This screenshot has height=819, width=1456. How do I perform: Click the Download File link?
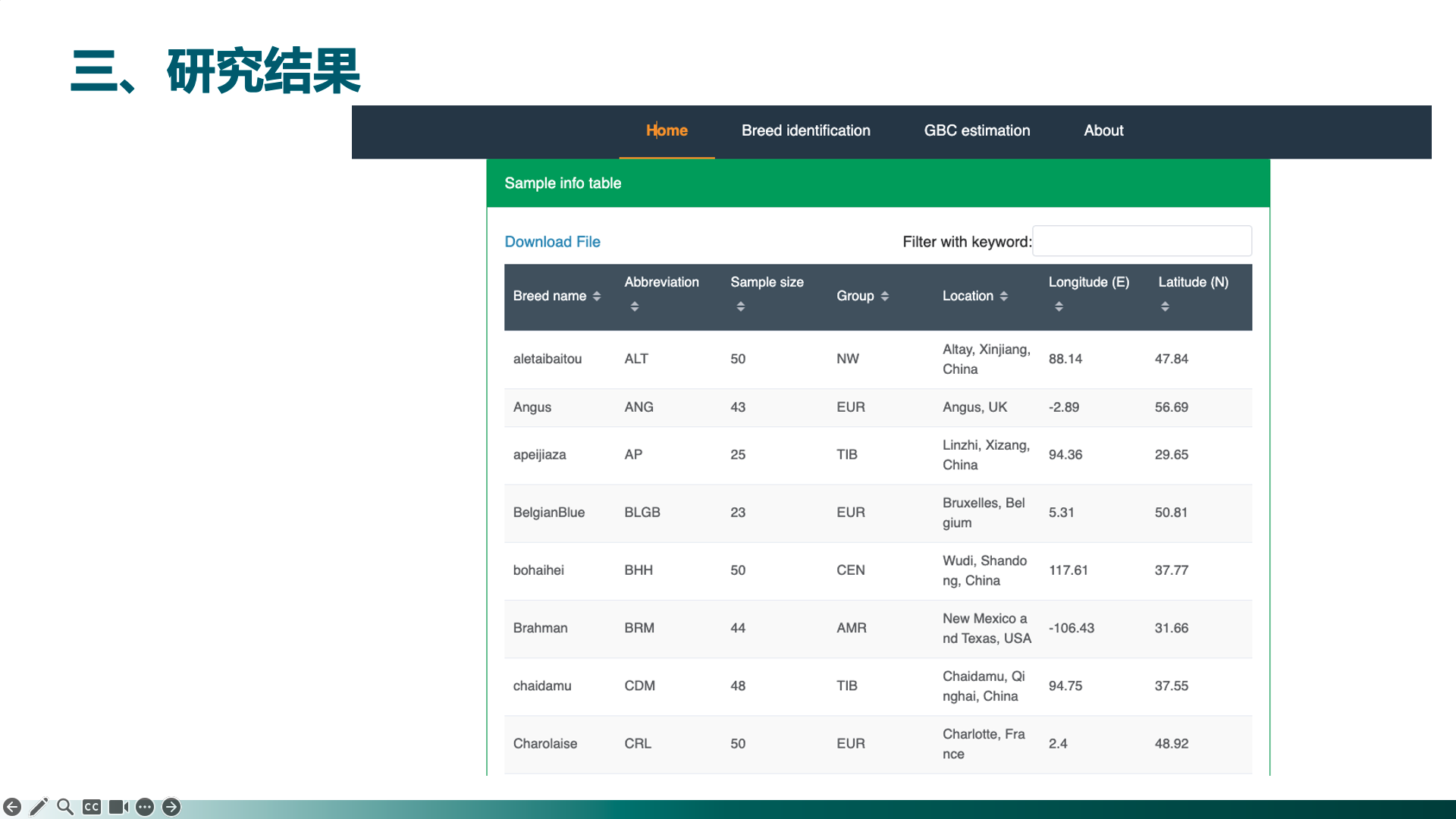coord(552,242)
